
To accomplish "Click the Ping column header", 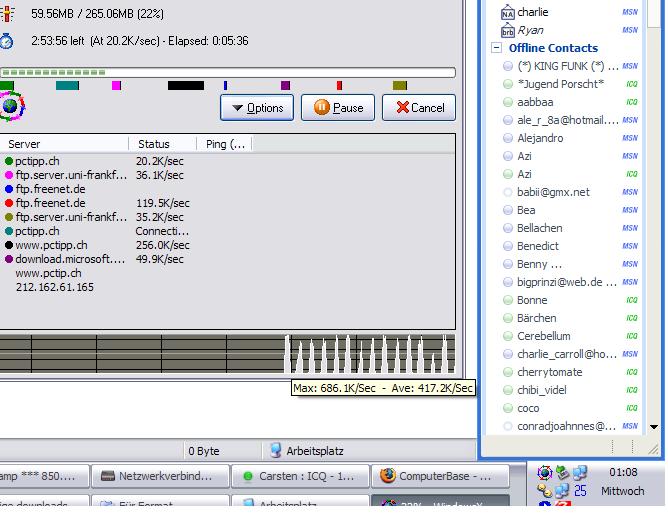I will [225, 144].
